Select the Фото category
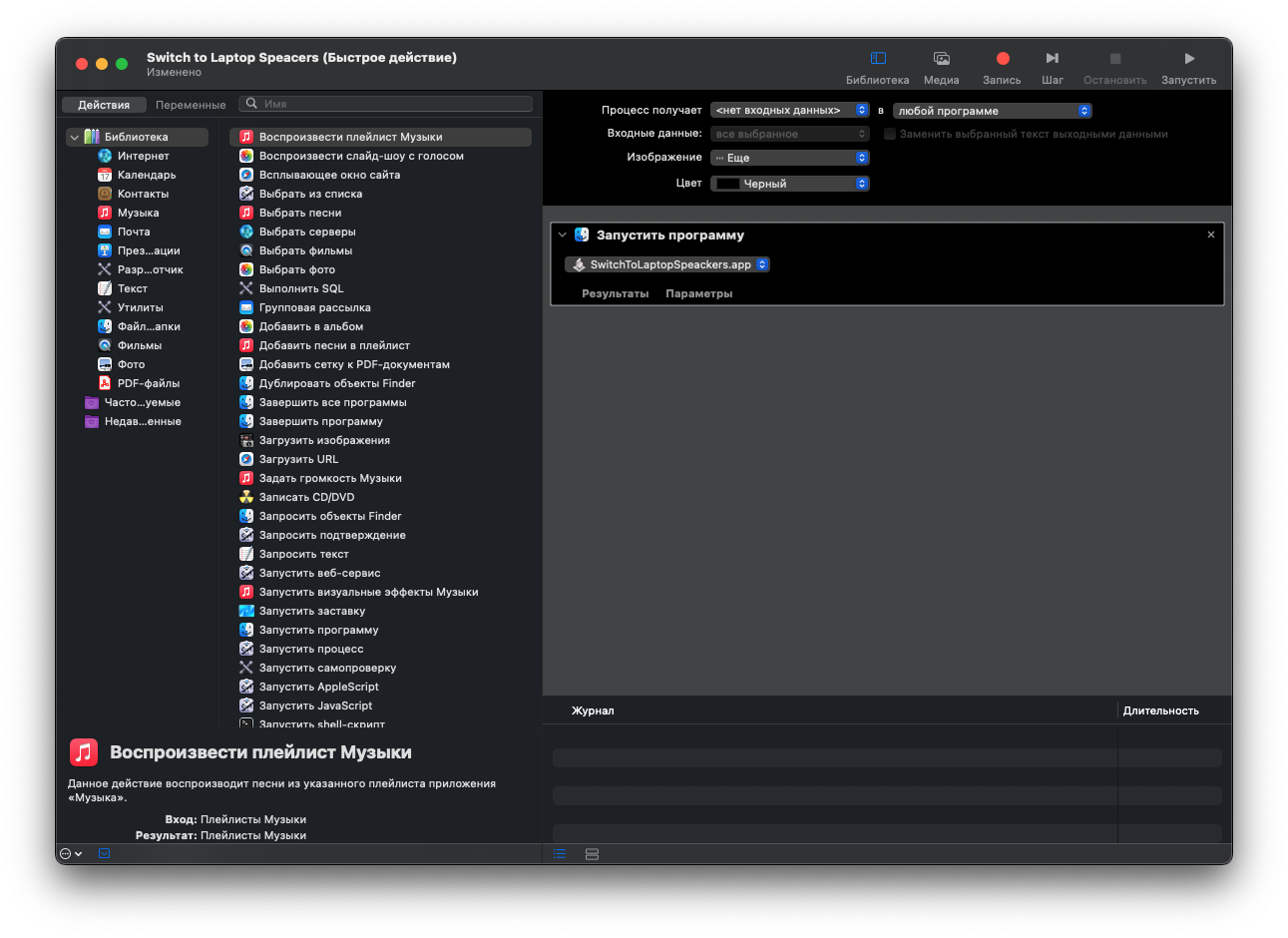Screen dimensions: 1288x938 coord(131,364)
